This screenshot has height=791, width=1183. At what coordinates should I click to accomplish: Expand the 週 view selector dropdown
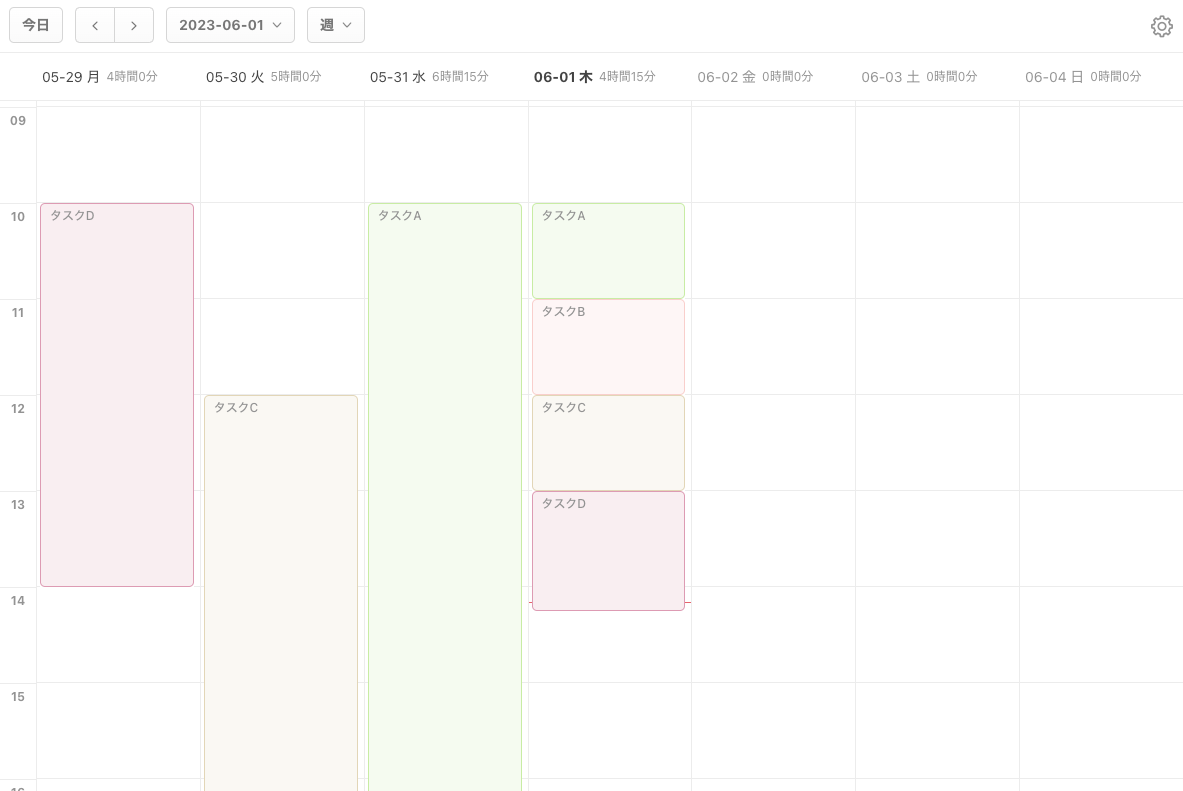(335, 25)
